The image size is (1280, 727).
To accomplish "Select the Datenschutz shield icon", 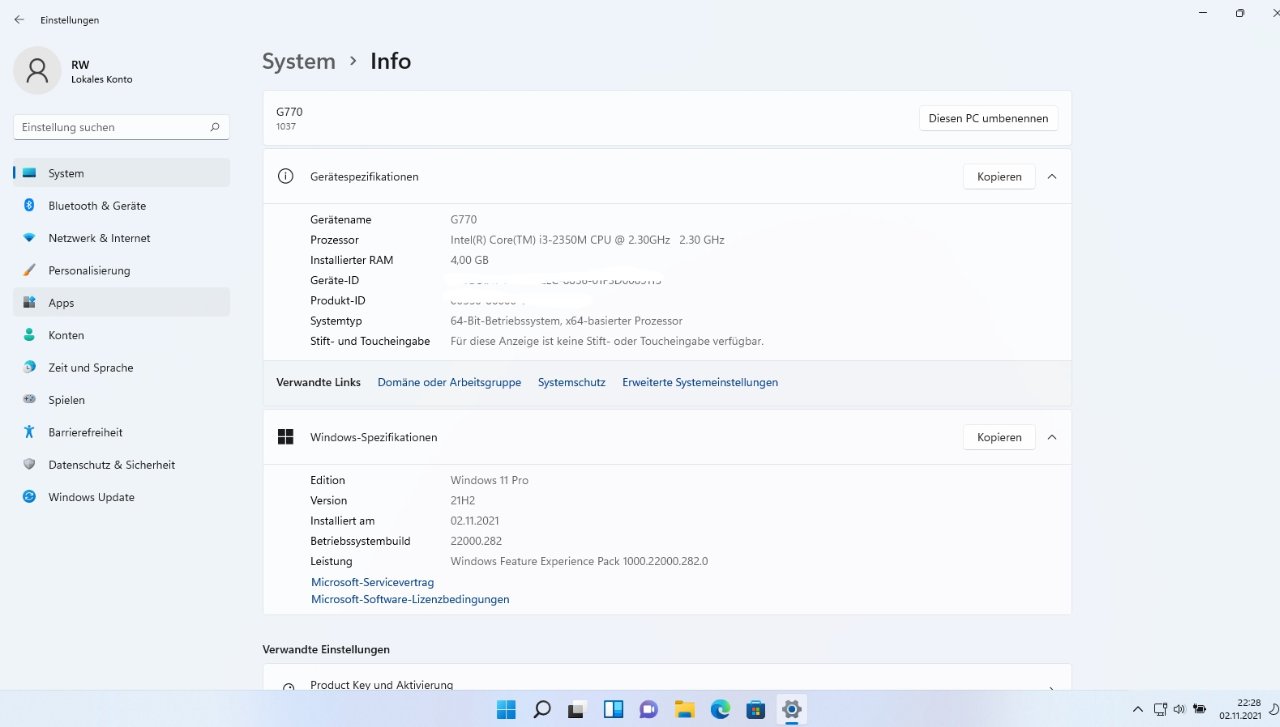I will tap(29, 464).
